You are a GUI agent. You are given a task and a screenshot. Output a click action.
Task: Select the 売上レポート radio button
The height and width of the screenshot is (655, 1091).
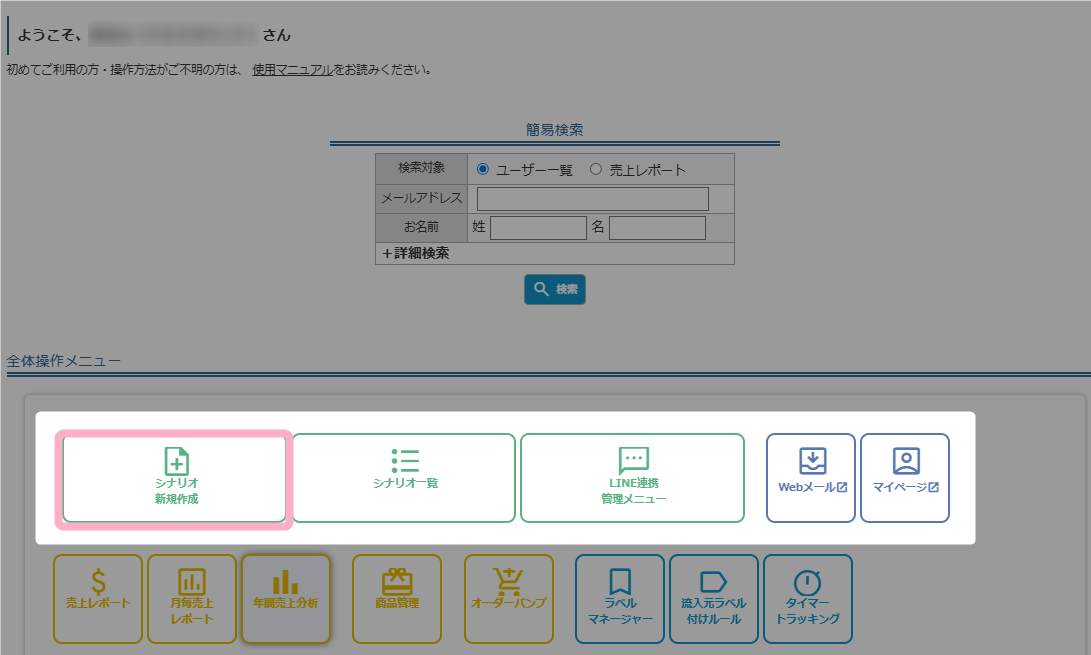coord(596,169)
